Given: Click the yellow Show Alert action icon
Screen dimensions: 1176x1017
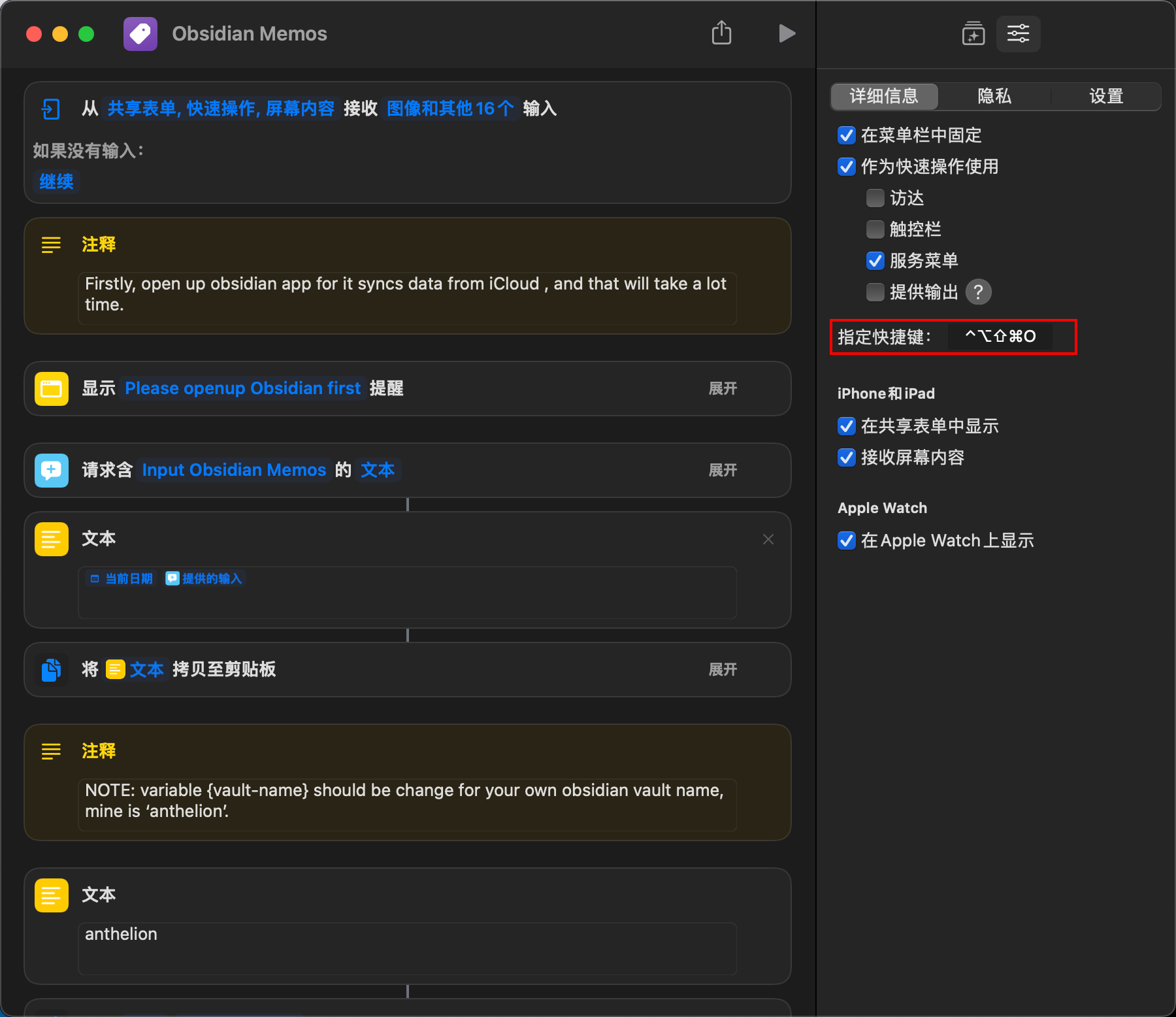Looking at the screenshot, I should point(52,389).
